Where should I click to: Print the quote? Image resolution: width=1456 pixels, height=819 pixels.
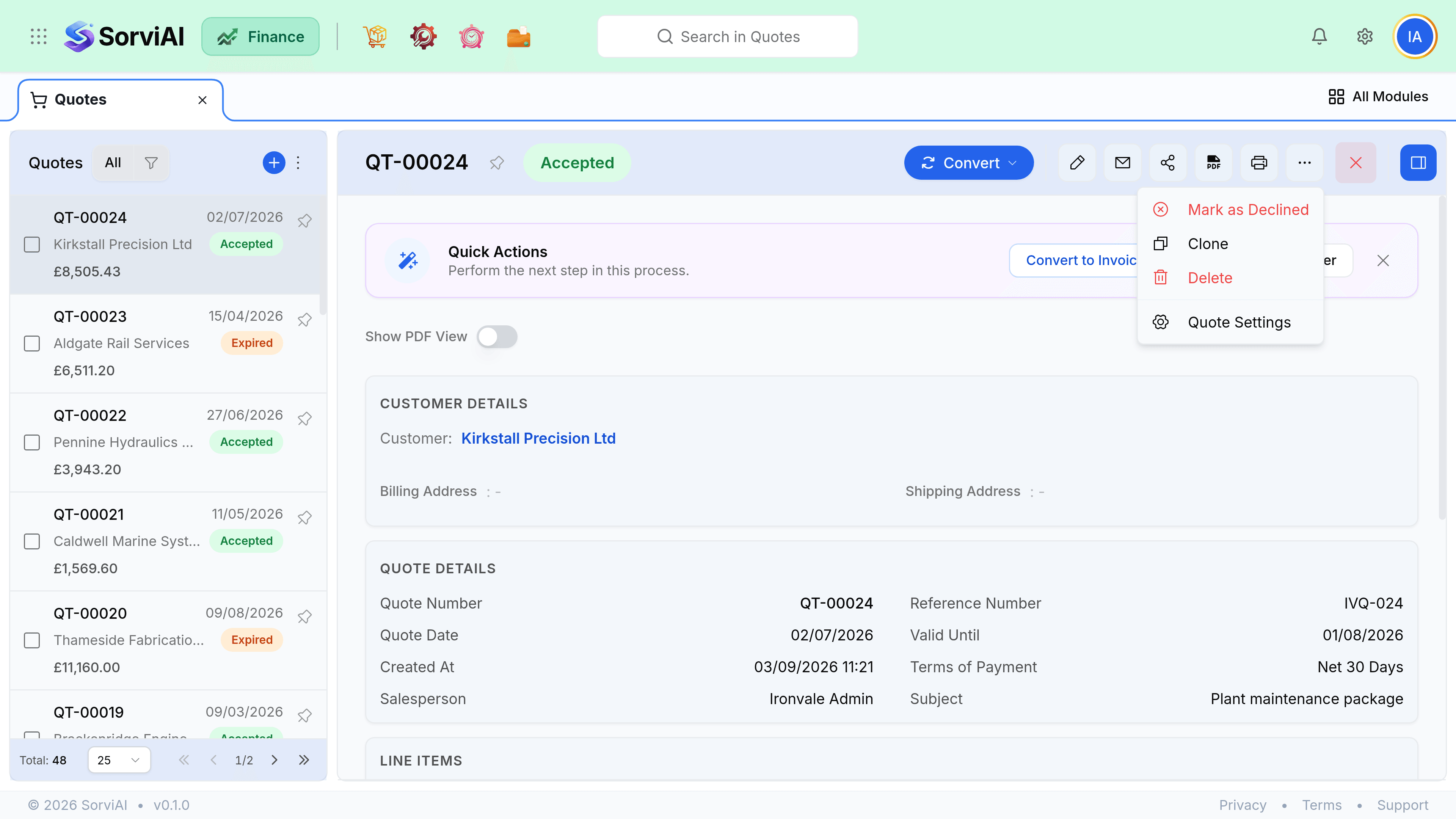(1259, 163)
